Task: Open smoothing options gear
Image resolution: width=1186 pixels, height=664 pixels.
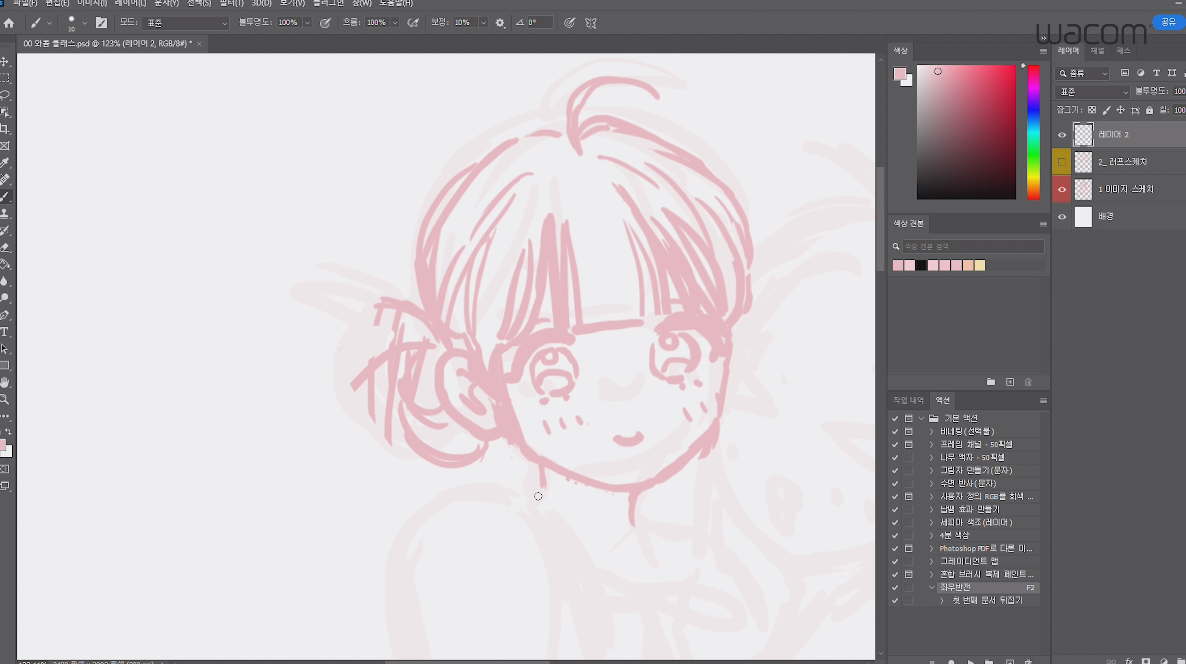Action: click(500, 23)
